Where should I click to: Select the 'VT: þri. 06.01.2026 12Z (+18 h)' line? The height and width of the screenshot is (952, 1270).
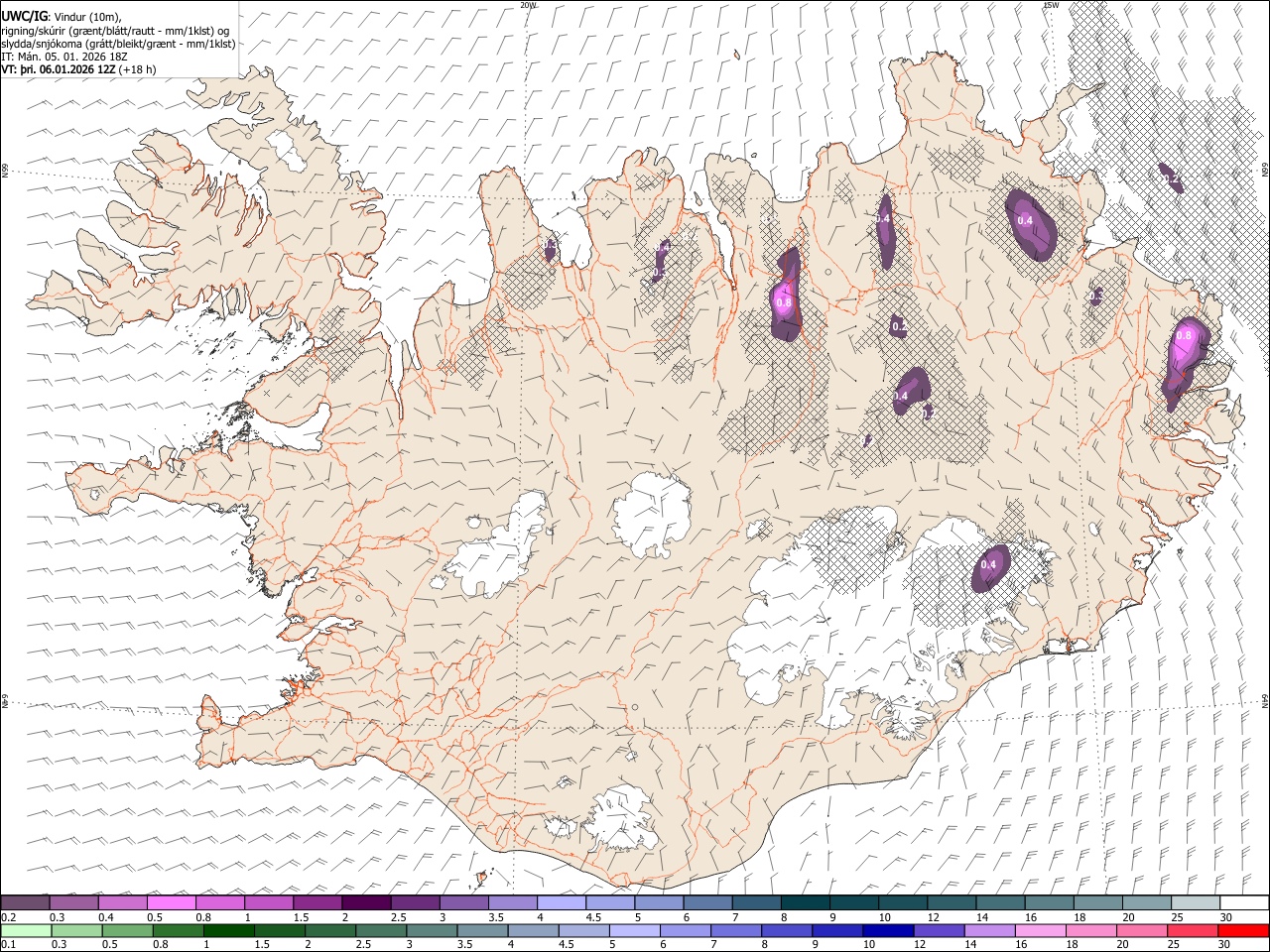[x=79, y=70]
